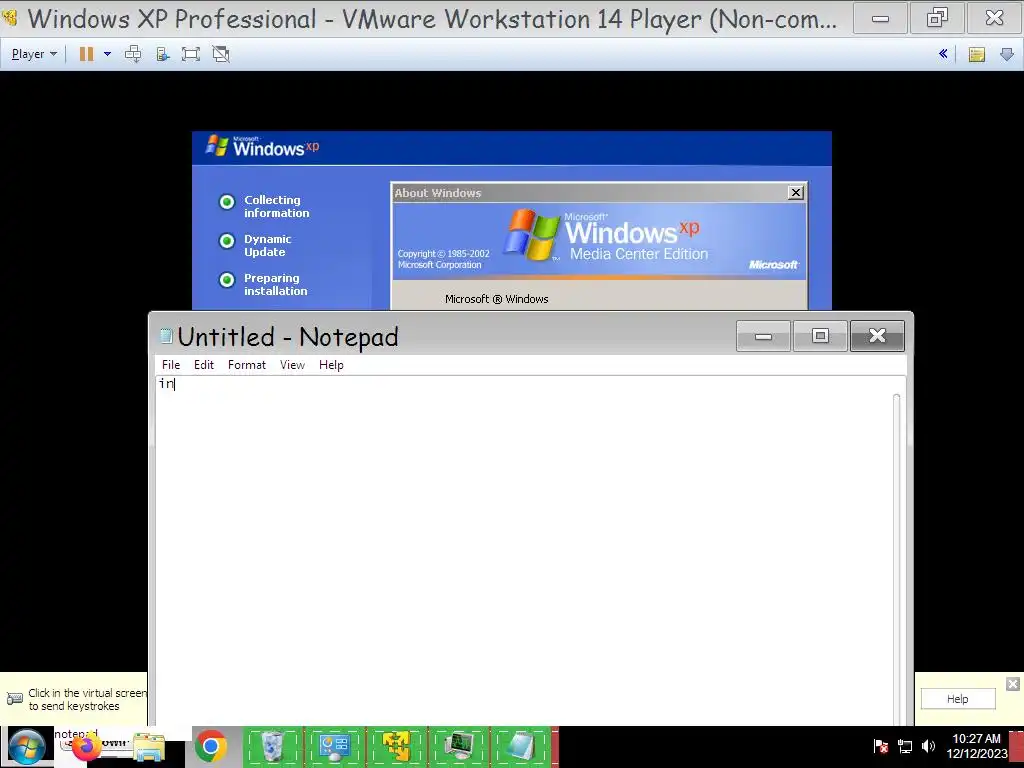The width and height of the screenshot is (1024, 768).
Task: Switch to Notepad taskbar icon
Action: coord(520,746)
